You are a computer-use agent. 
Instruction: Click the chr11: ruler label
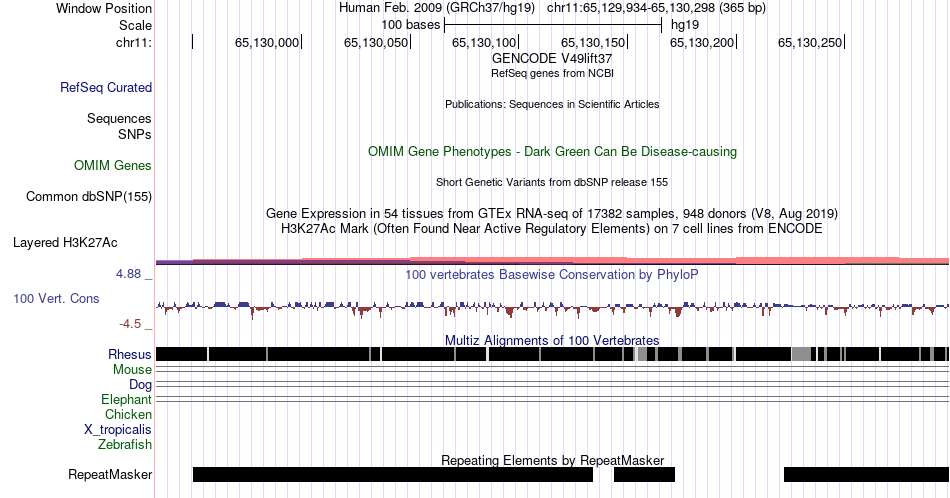point(133,42)
